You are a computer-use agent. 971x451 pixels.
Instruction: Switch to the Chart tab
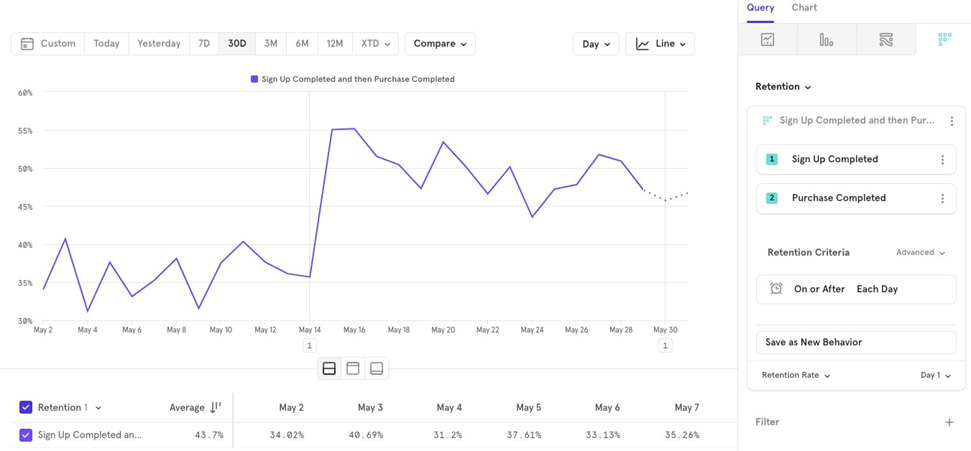click(804, 8)
